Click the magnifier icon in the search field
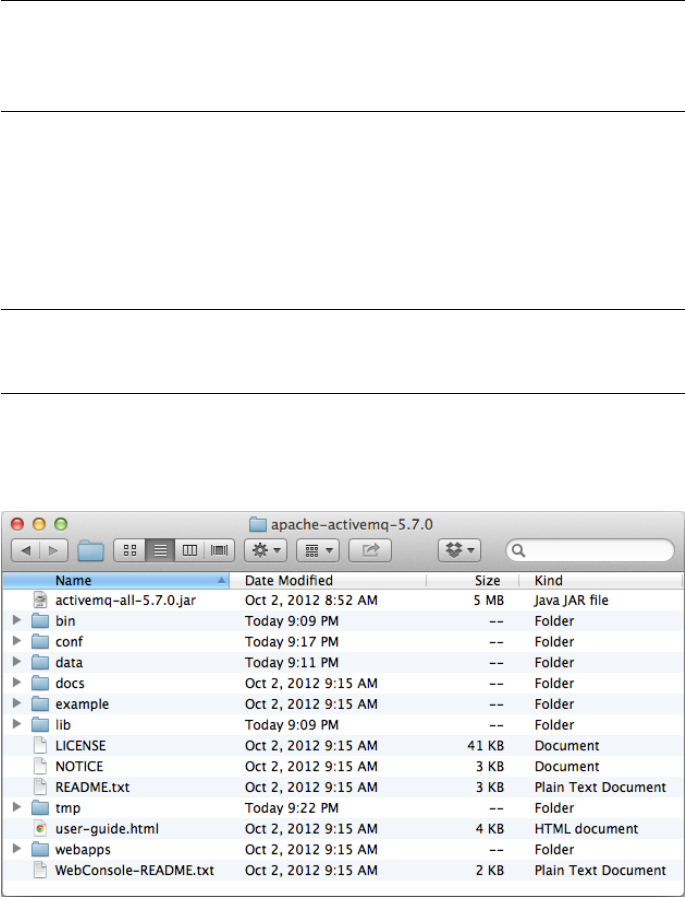Image resolution: width=685 pixels, height=897 pixels. pyautogui.click(x=518, y=550)
